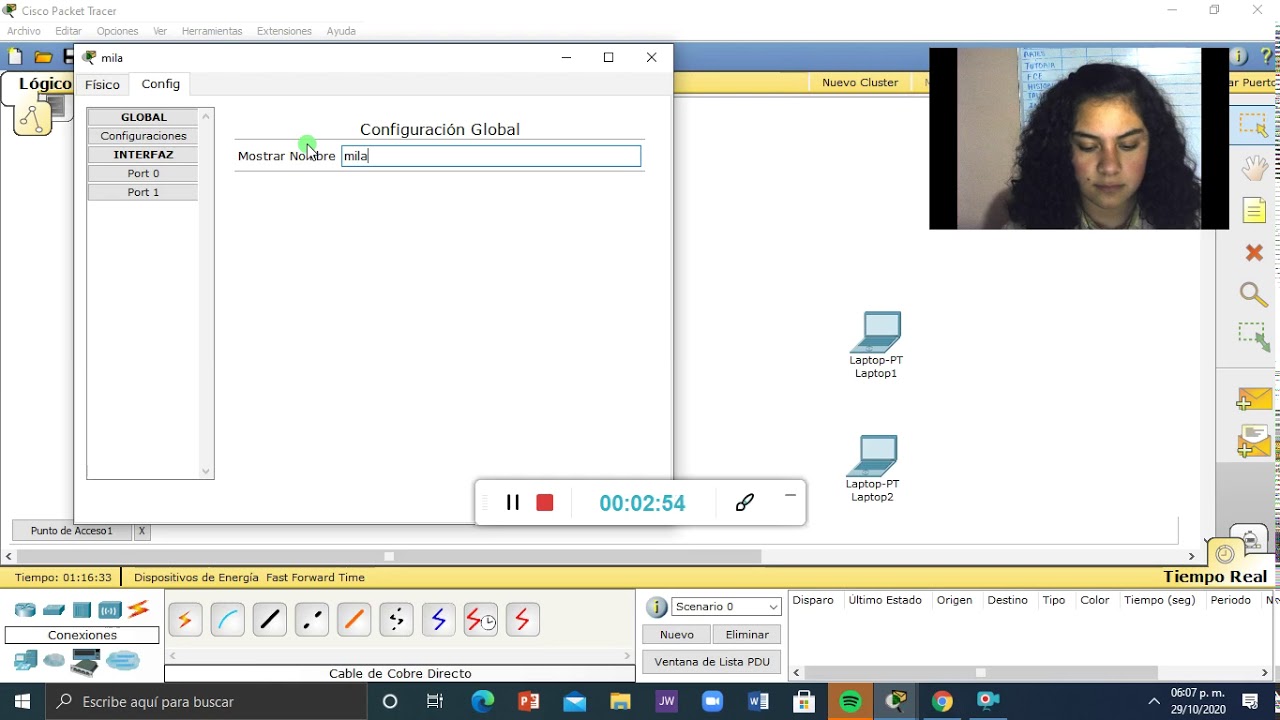Open the Editar menu
1280x720 pixels.
(x=68, y=31)
